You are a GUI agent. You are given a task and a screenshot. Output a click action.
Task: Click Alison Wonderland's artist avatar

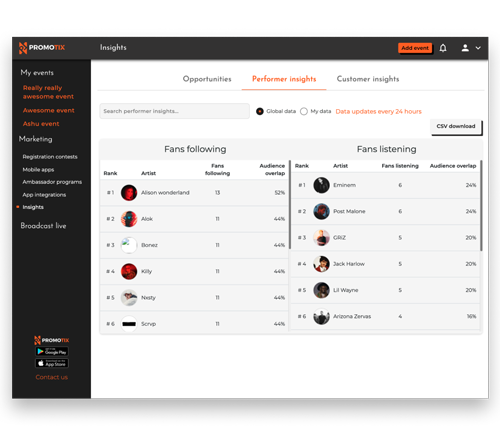129,193
